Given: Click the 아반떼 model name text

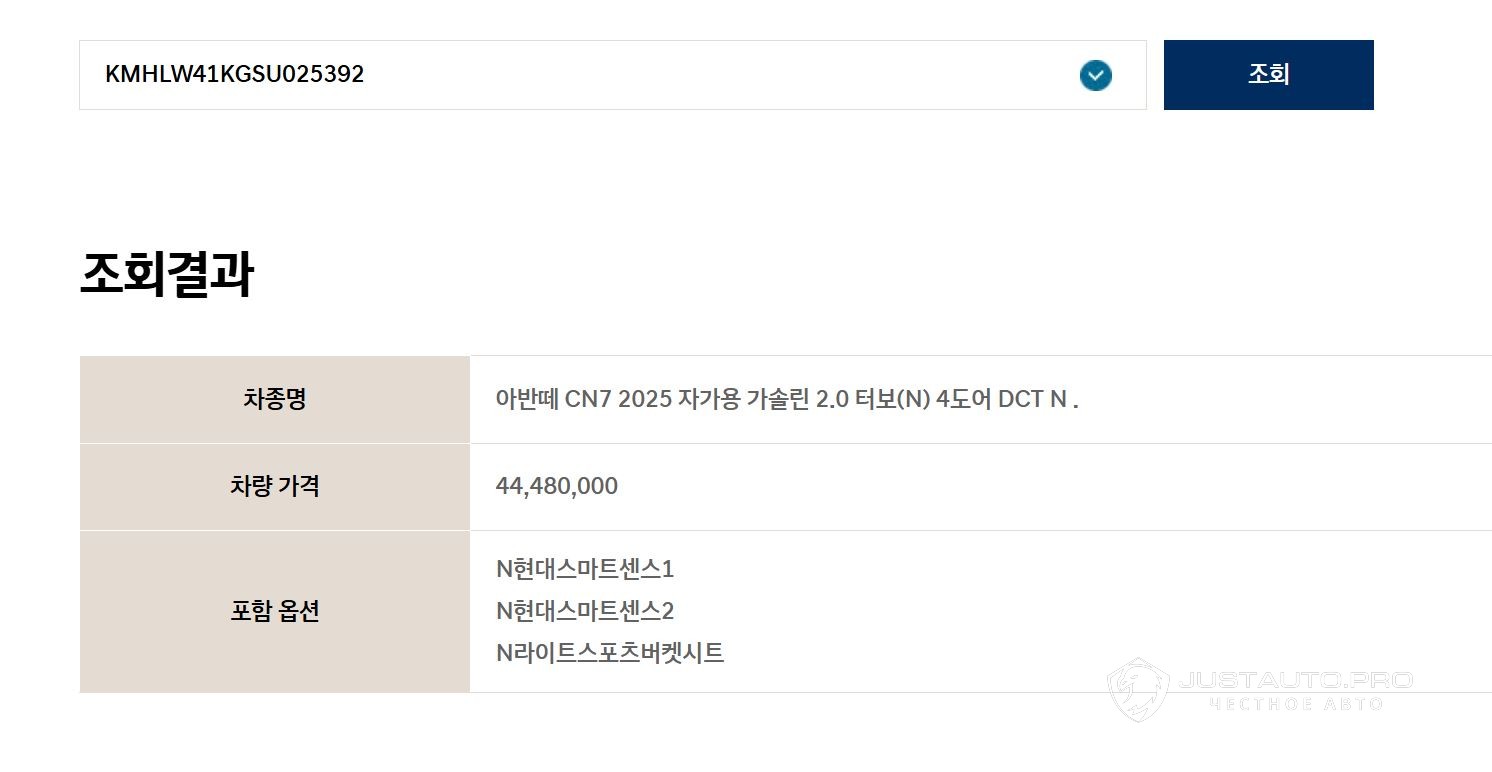Looking at the screenshot, I should [527, 400].
